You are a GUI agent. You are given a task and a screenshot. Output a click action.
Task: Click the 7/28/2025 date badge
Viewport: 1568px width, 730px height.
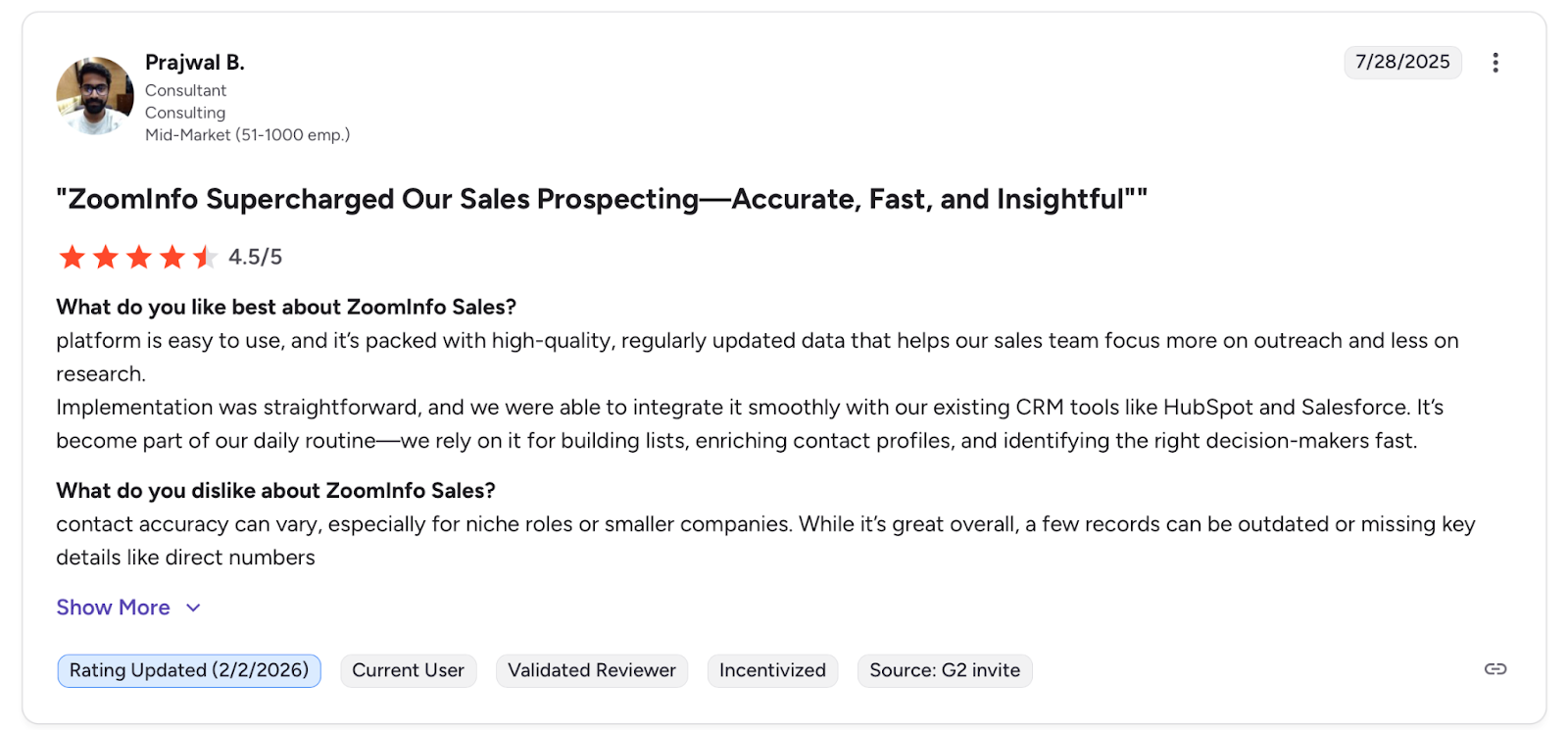1401,62
